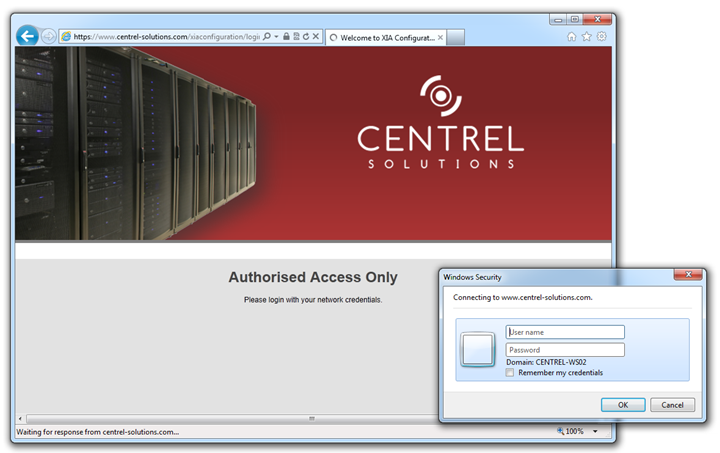
Task: Click OK in Windows Security dialog
Action: pos(623,405)
